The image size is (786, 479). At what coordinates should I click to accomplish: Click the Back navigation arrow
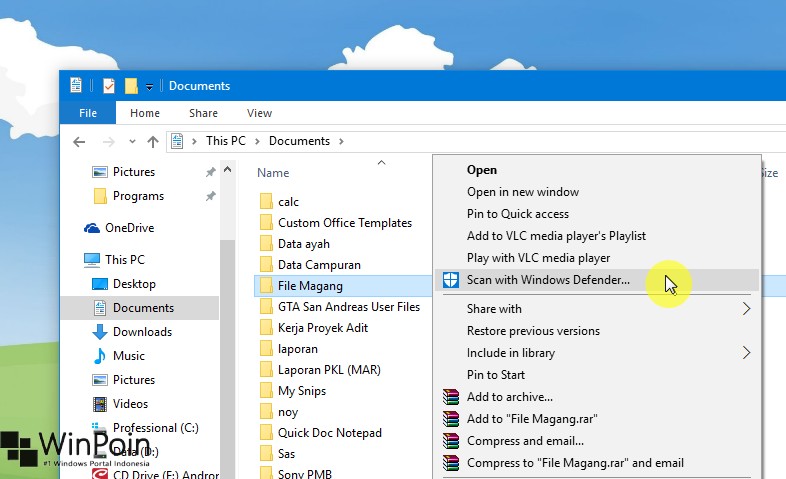[79, 142]
